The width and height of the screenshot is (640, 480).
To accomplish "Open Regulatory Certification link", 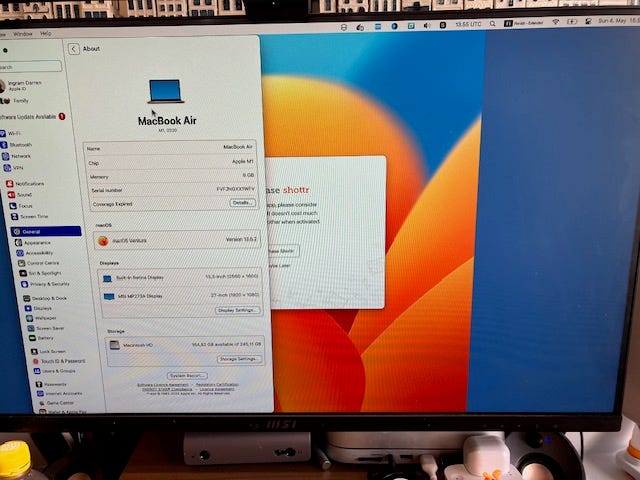I will click(217, 384).
